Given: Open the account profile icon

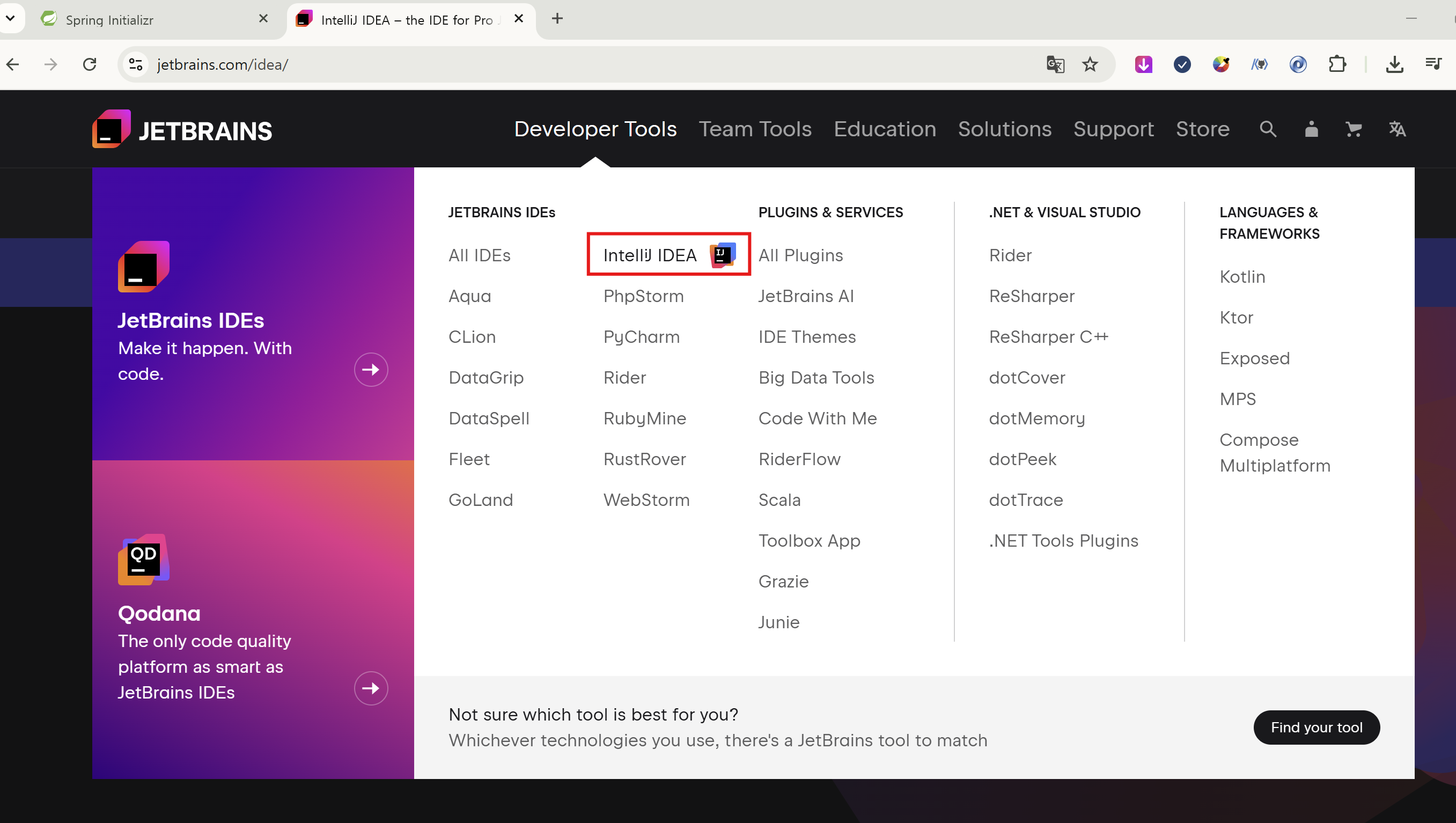Looking at the screenshot, I should pyautogui.click(x=1311, y=129).
